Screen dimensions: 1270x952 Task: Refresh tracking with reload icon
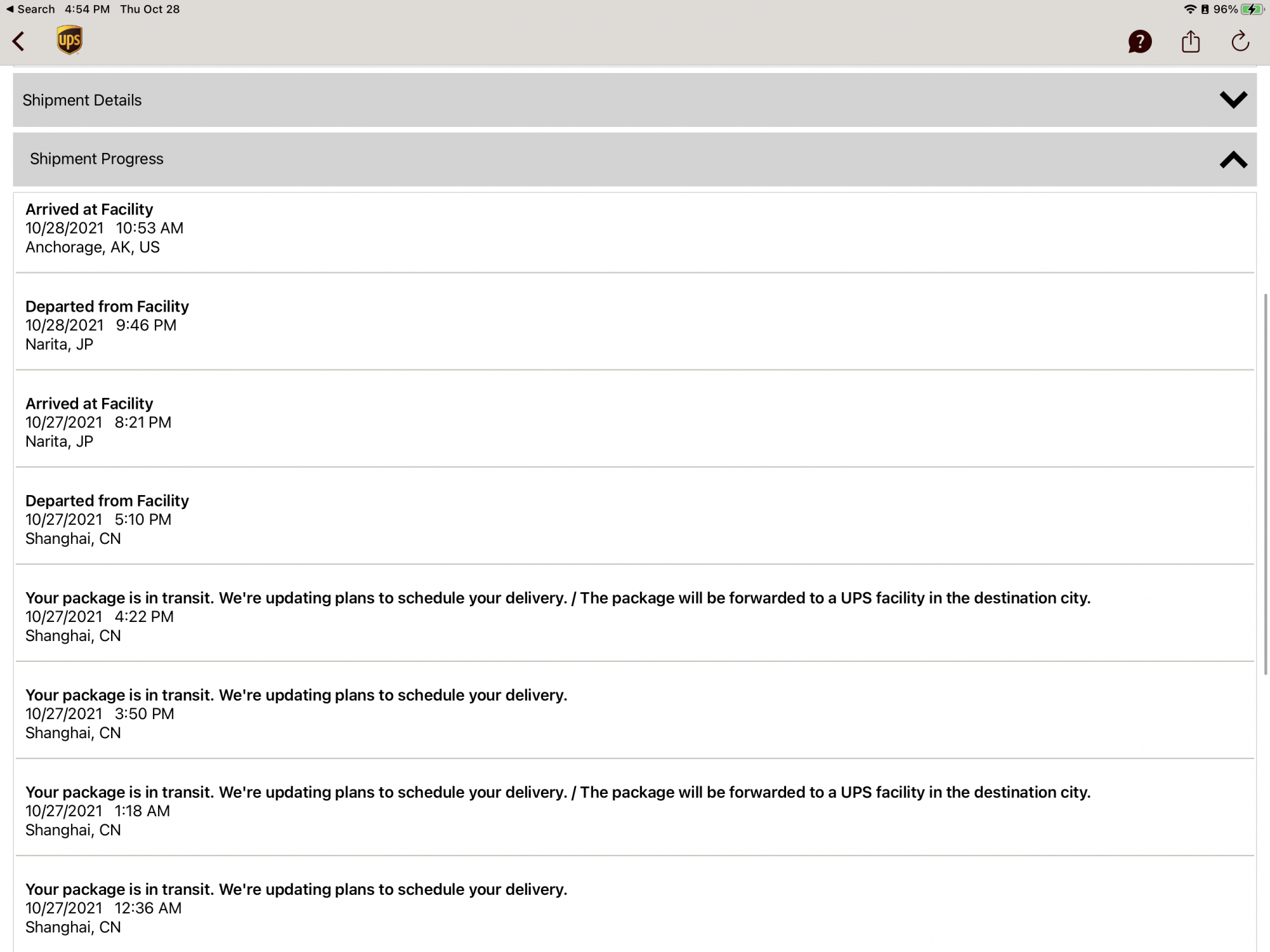pyautogui.click(x=1240, y=42)
